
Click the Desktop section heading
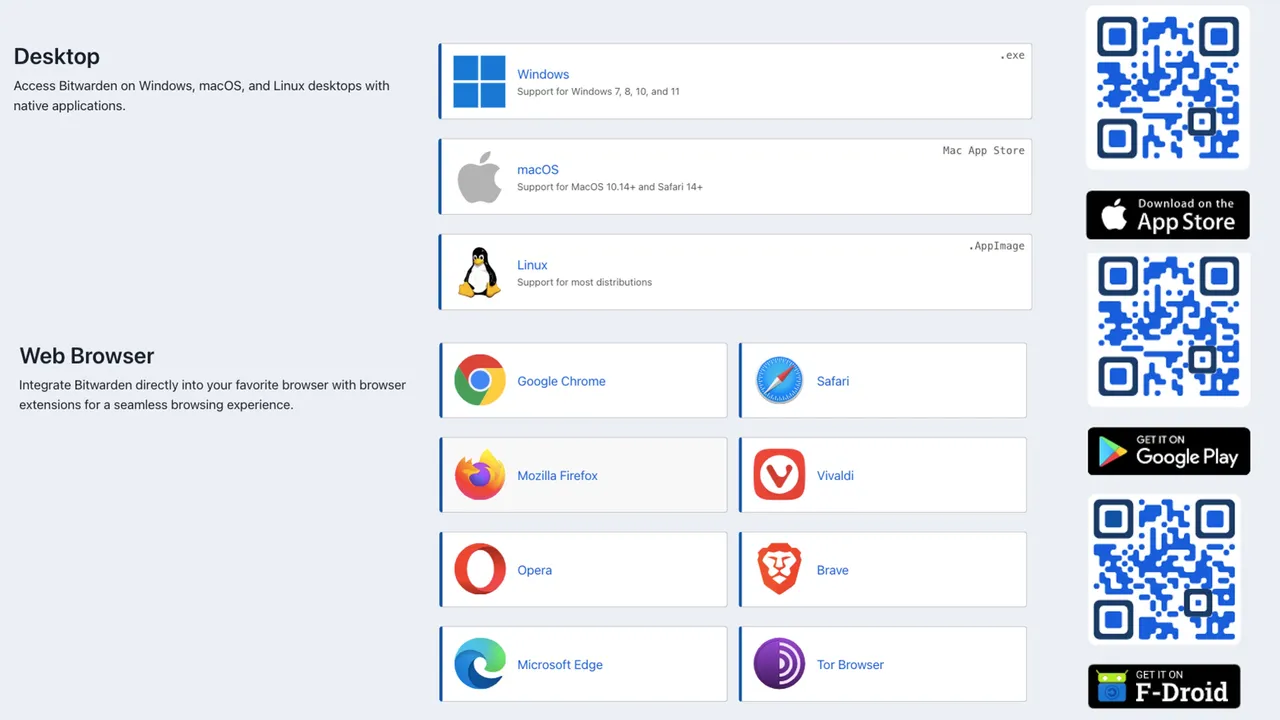point(57,57)
